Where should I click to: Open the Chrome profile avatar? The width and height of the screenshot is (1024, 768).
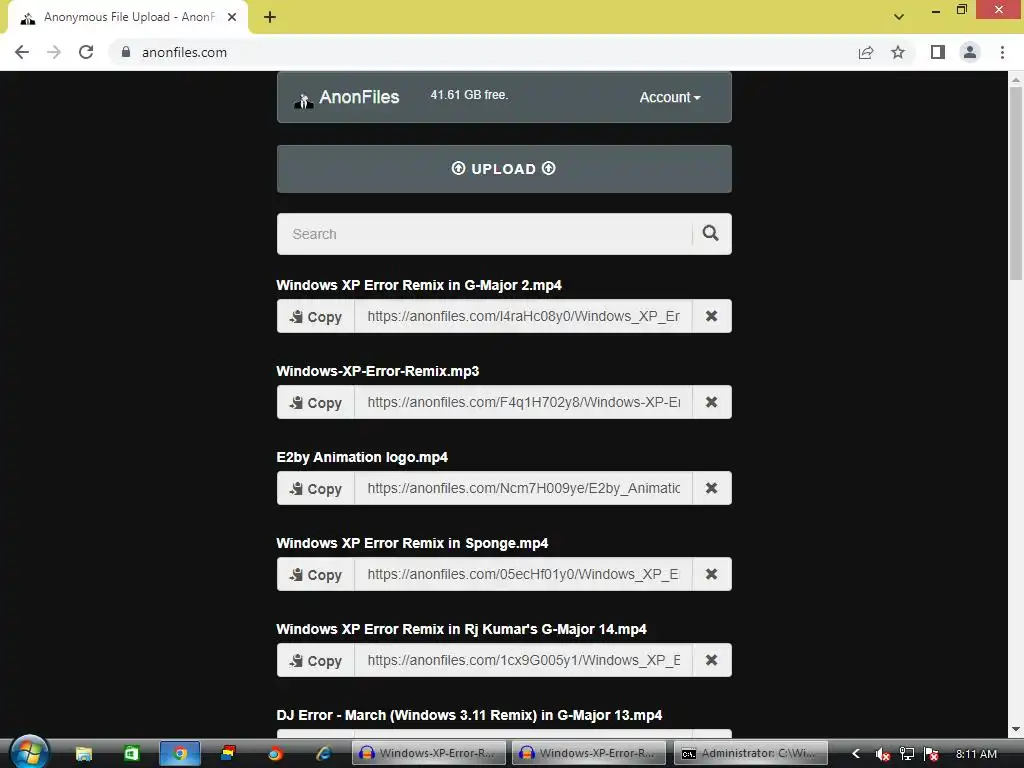[970, 52]
